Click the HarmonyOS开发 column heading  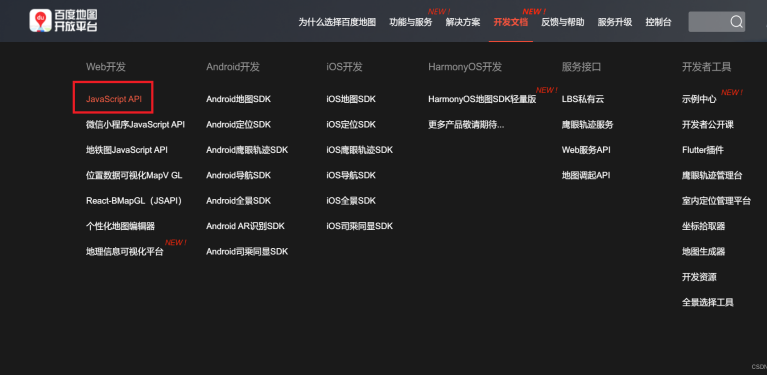point(465,67)
